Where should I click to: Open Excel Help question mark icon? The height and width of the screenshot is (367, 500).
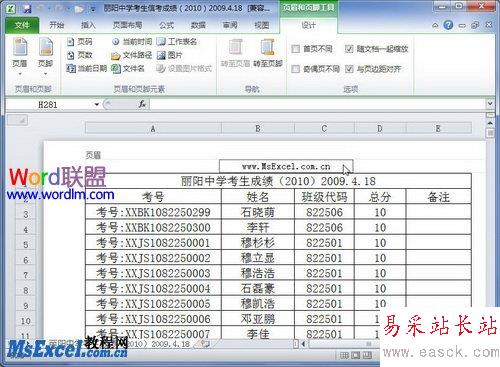tap(449, 25)
